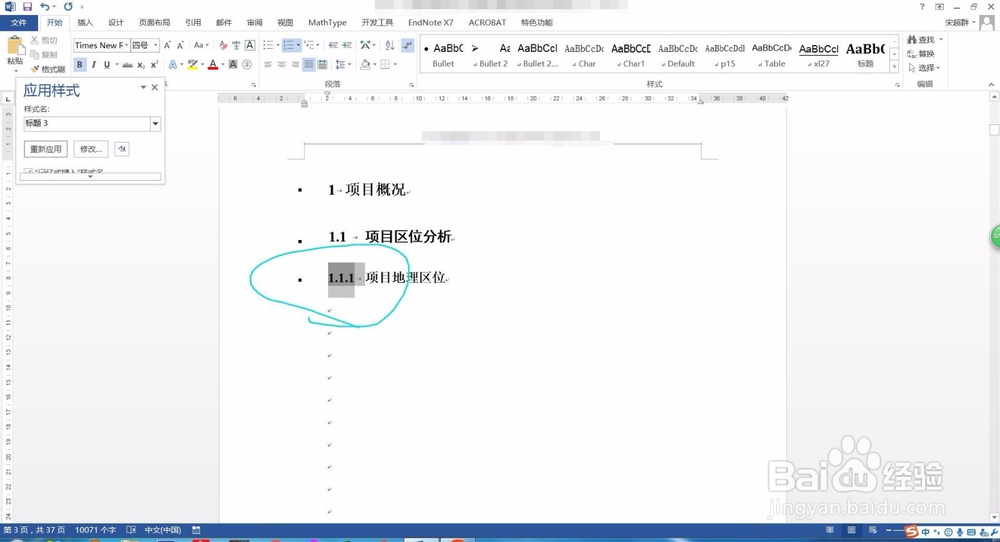Toggle justify alignment
1000x542 pixels.
pyautogui.click(x=309, y=64)
